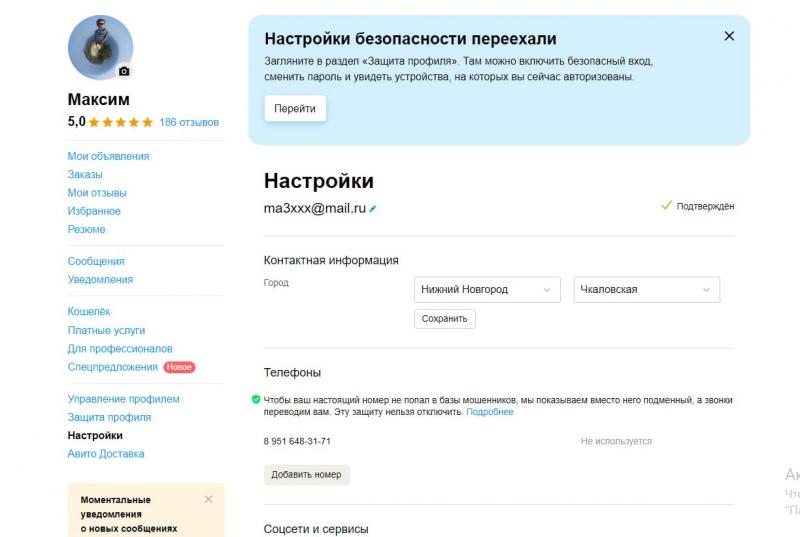Viewport: 800px width, 537px height.
Task: Click the five-star rating
Action: tap(121, 123)
